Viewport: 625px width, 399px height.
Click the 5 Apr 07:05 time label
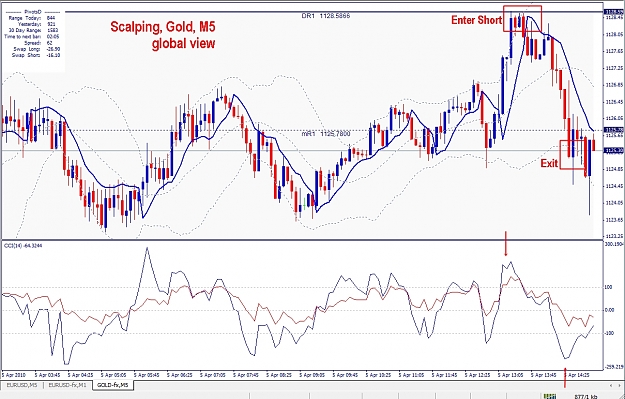(212, 375)
